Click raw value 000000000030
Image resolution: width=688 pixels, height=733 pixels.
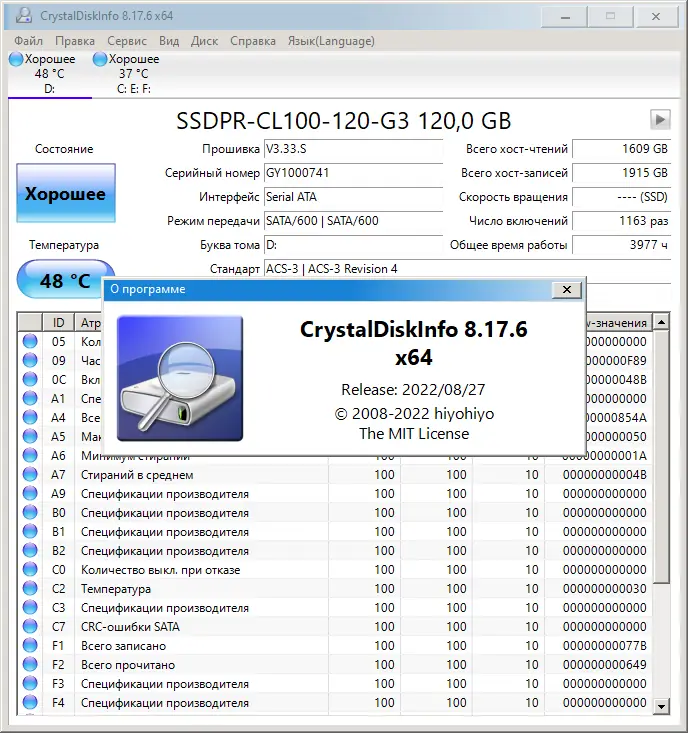point(605,589)
